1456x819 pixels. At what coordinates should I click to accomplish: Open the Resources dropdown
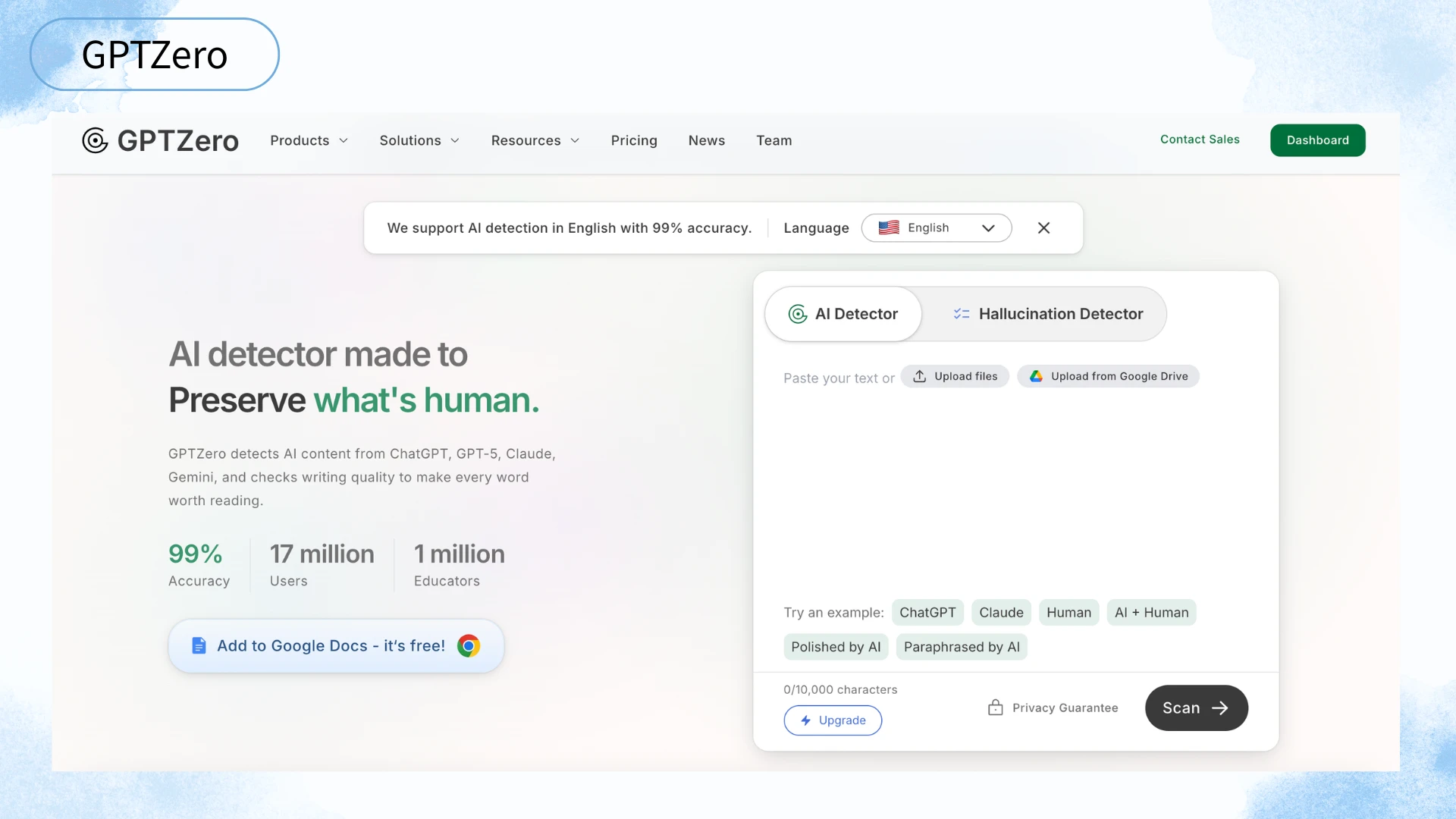click(x=535, y=140)
